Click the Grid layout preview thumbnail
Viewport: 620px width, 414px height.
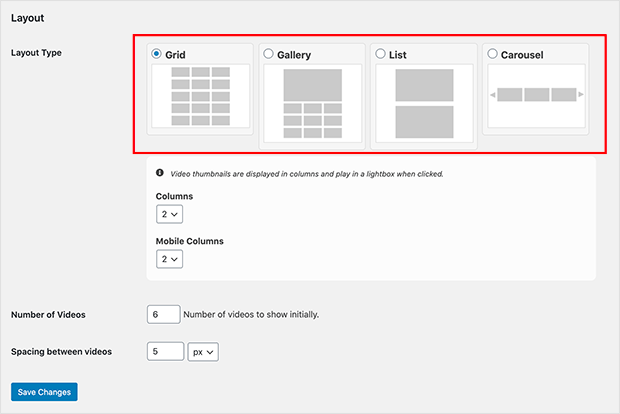coord(200,96)
